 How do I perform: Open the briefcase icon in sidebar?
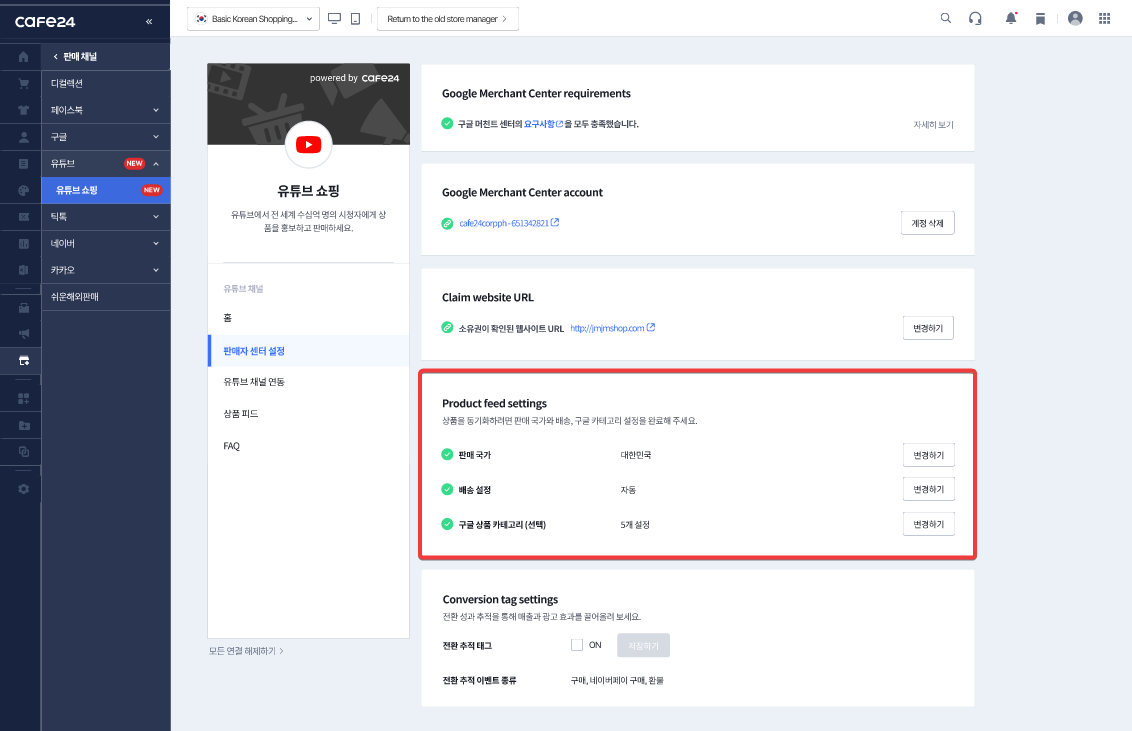click(23, 307)
